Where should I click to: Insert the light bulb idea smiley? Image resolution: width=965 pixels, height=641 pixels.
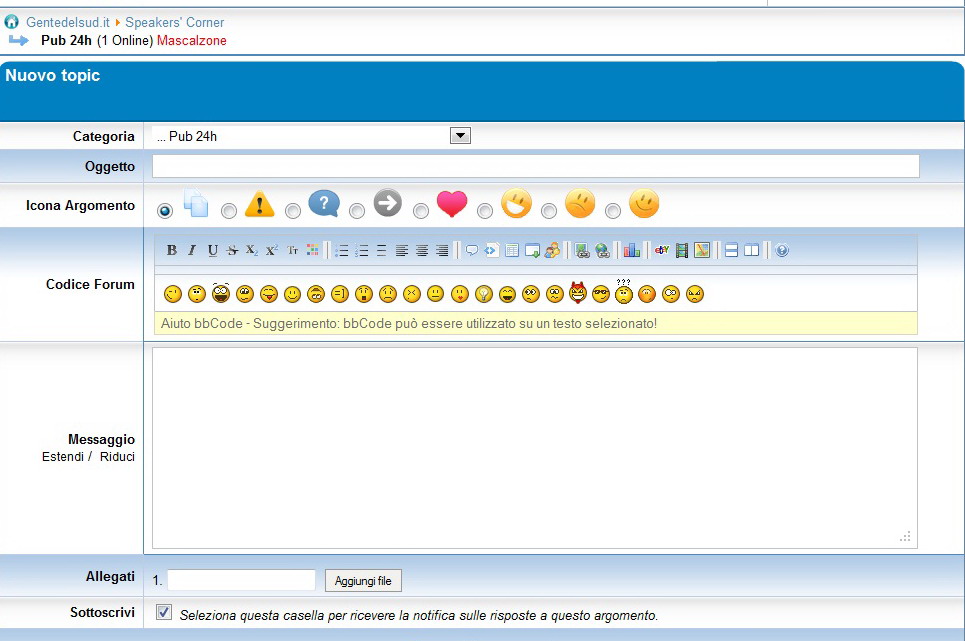point(483,294)
